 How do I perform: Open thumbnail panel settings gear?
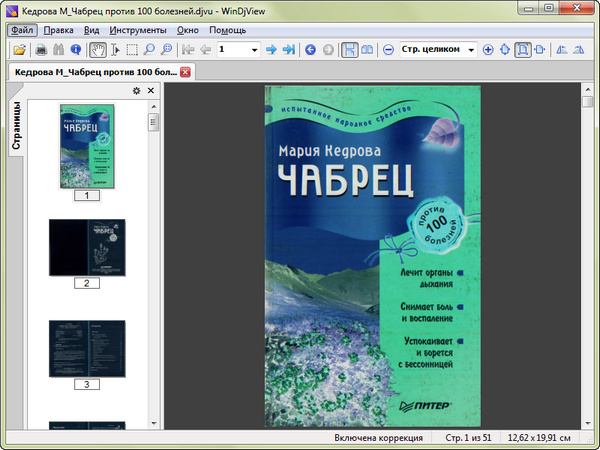(x=137, y=91)
